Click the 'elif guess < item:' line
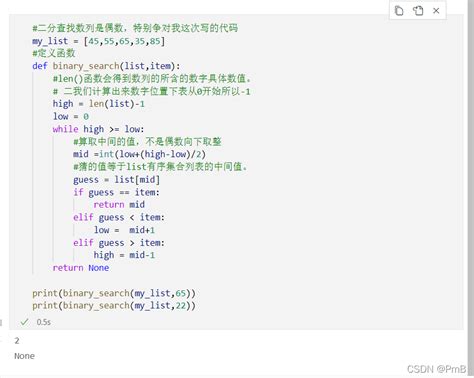This screenshot has height=378, width=474. [119, 217]
